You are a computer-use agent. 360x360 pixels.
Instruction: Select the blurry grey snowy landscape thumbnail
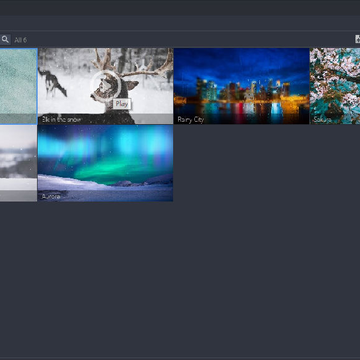18,163
